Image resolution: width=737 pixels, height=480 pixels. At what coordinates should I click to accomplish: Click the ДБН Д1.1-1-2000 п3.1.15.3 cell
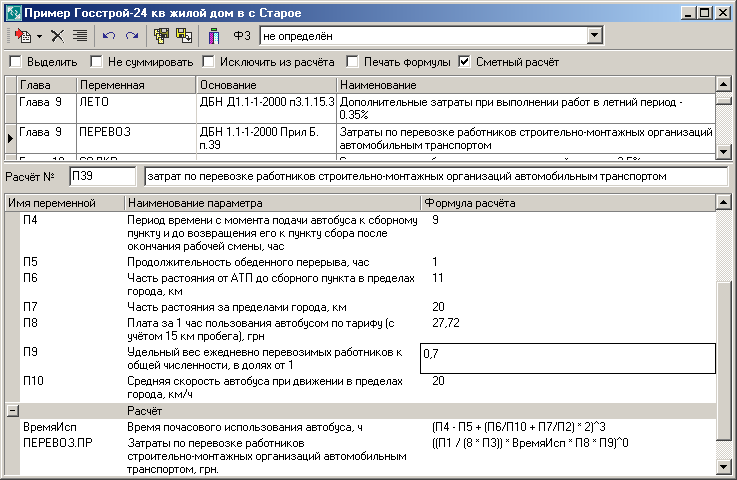point(267,109)
